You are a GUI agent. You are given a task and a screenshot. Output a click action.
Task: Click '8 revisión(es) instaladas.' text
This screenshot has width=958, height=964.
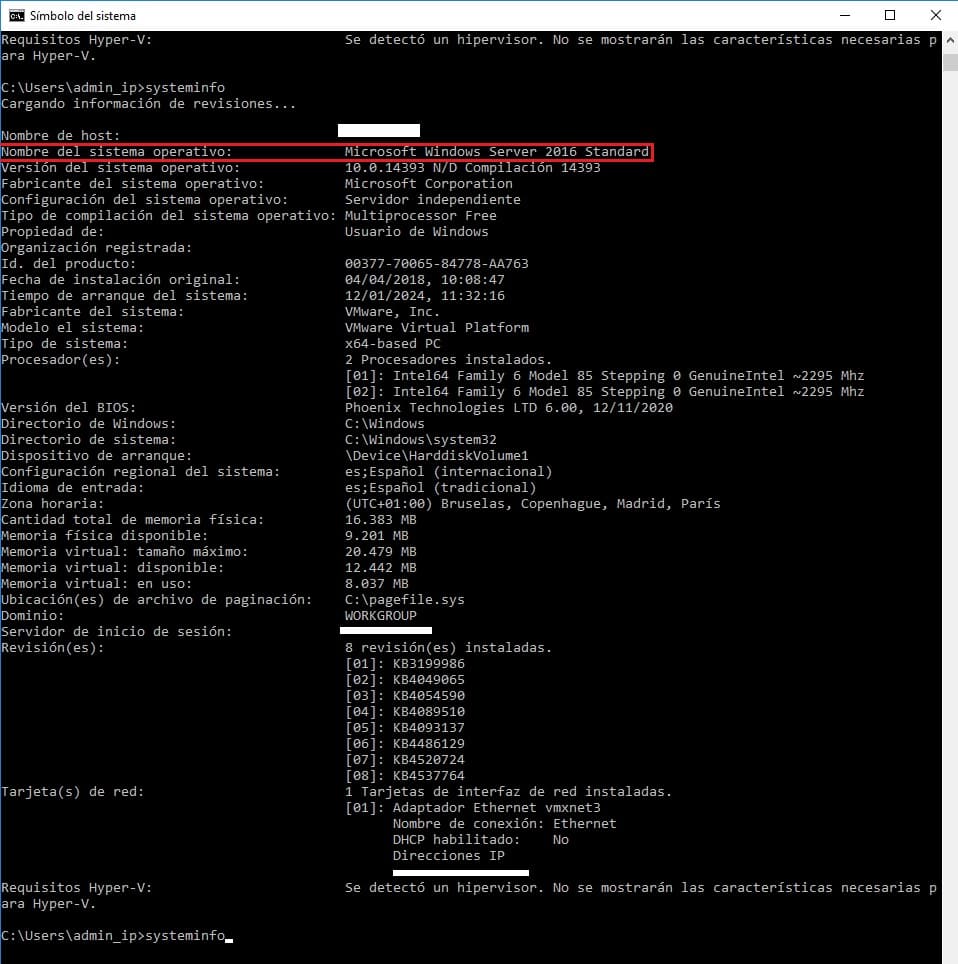(x=448, y=647)
